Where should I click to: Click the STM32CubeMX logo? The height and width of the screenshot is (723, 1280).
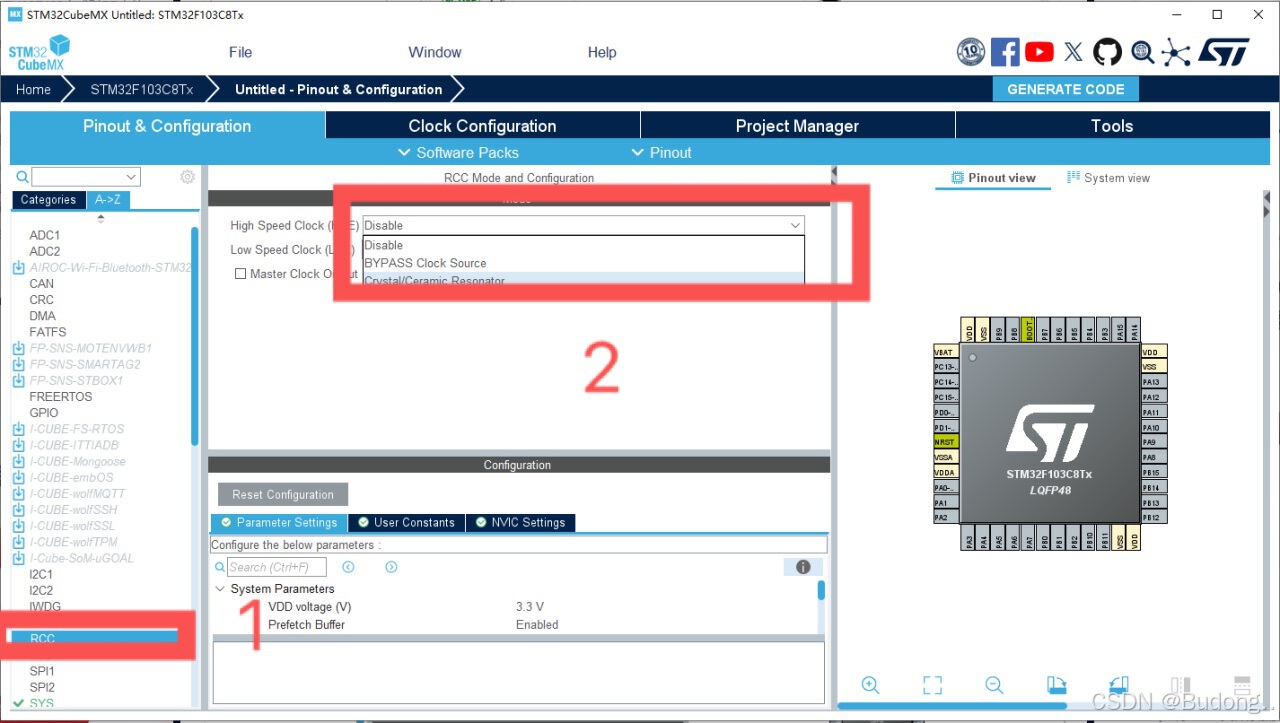pyautogui.click(x=40, y=53)
